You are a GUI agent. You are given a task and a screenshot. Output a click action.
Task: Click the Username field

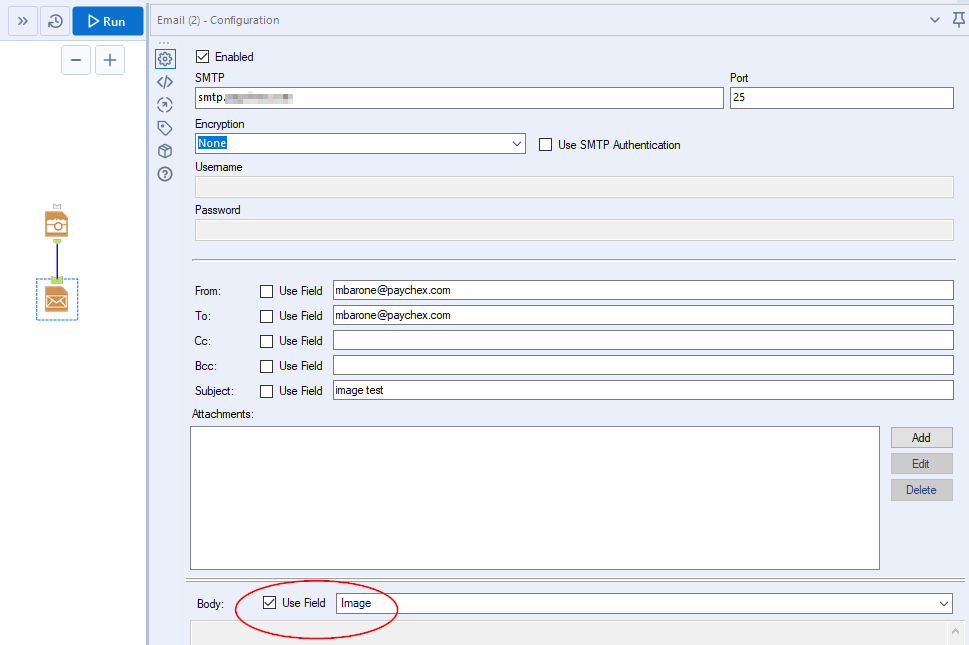point(574,187)
